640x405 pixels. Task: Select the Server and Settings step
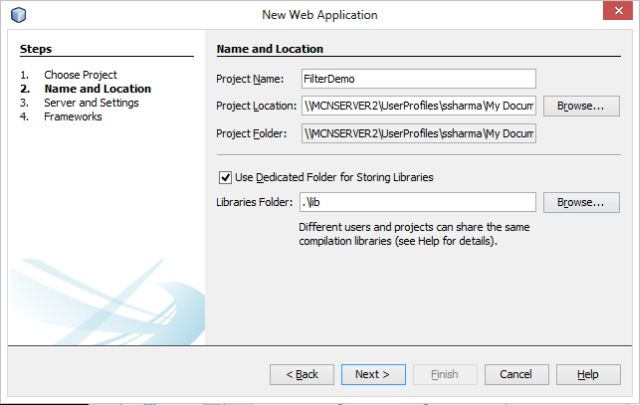(x=91, y=103)
